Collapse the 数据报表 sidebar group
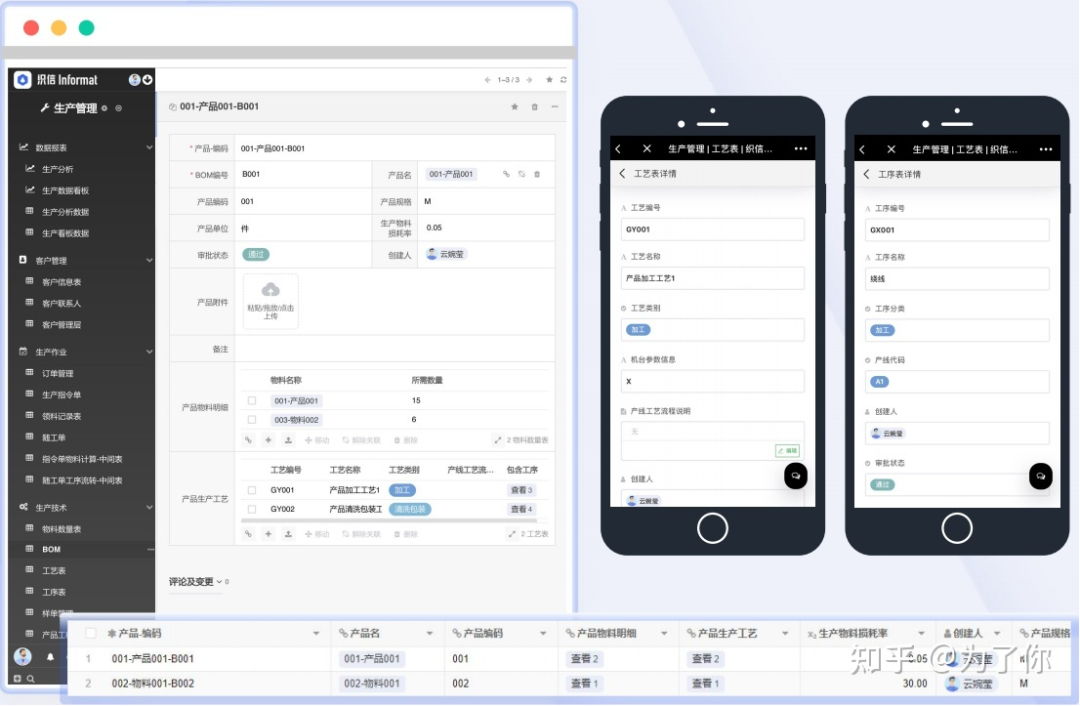The height and width of the screenshot is (706, 1080). click(x=149, y=147)
